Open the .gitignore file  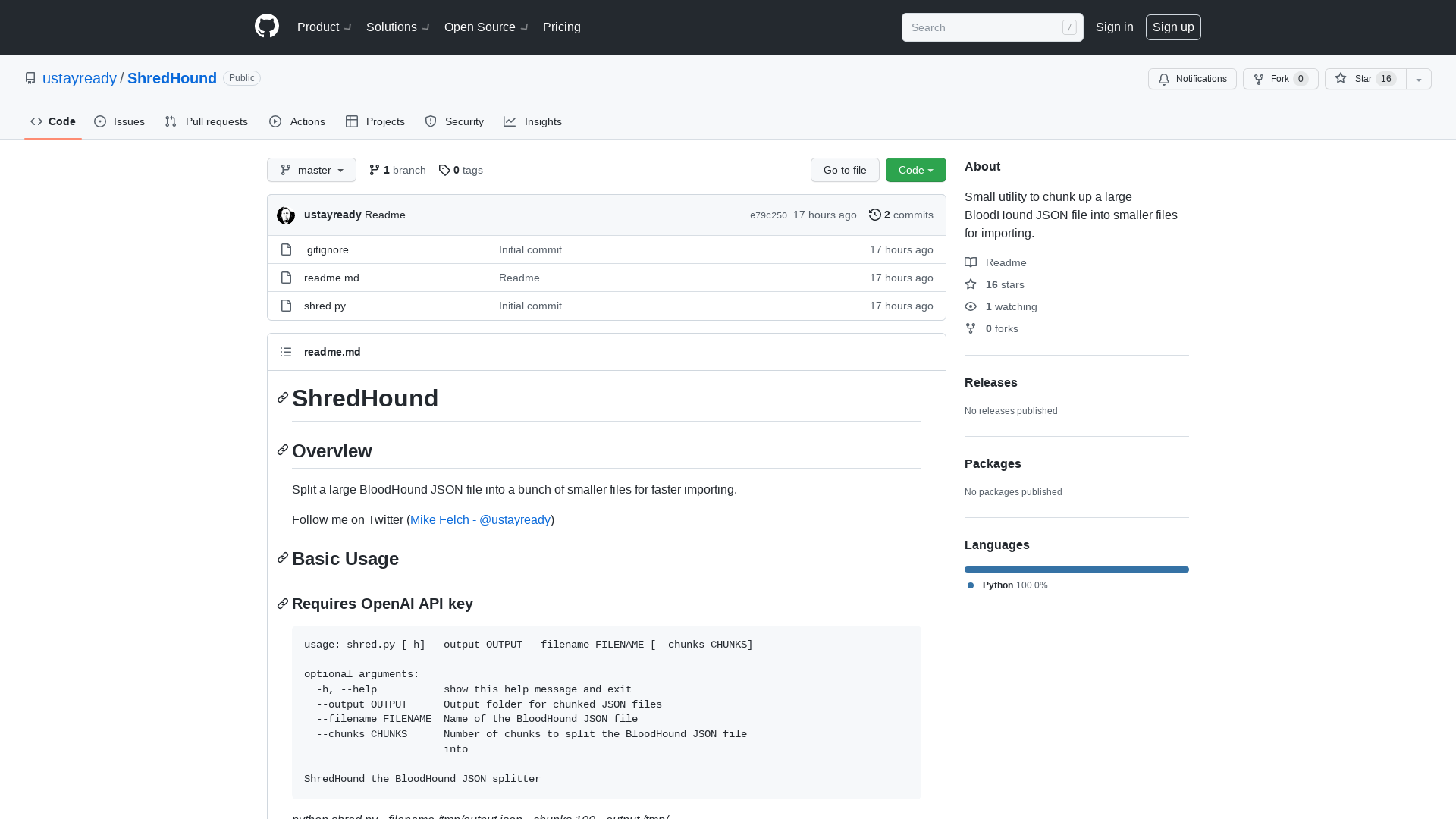tap(326, 249)
